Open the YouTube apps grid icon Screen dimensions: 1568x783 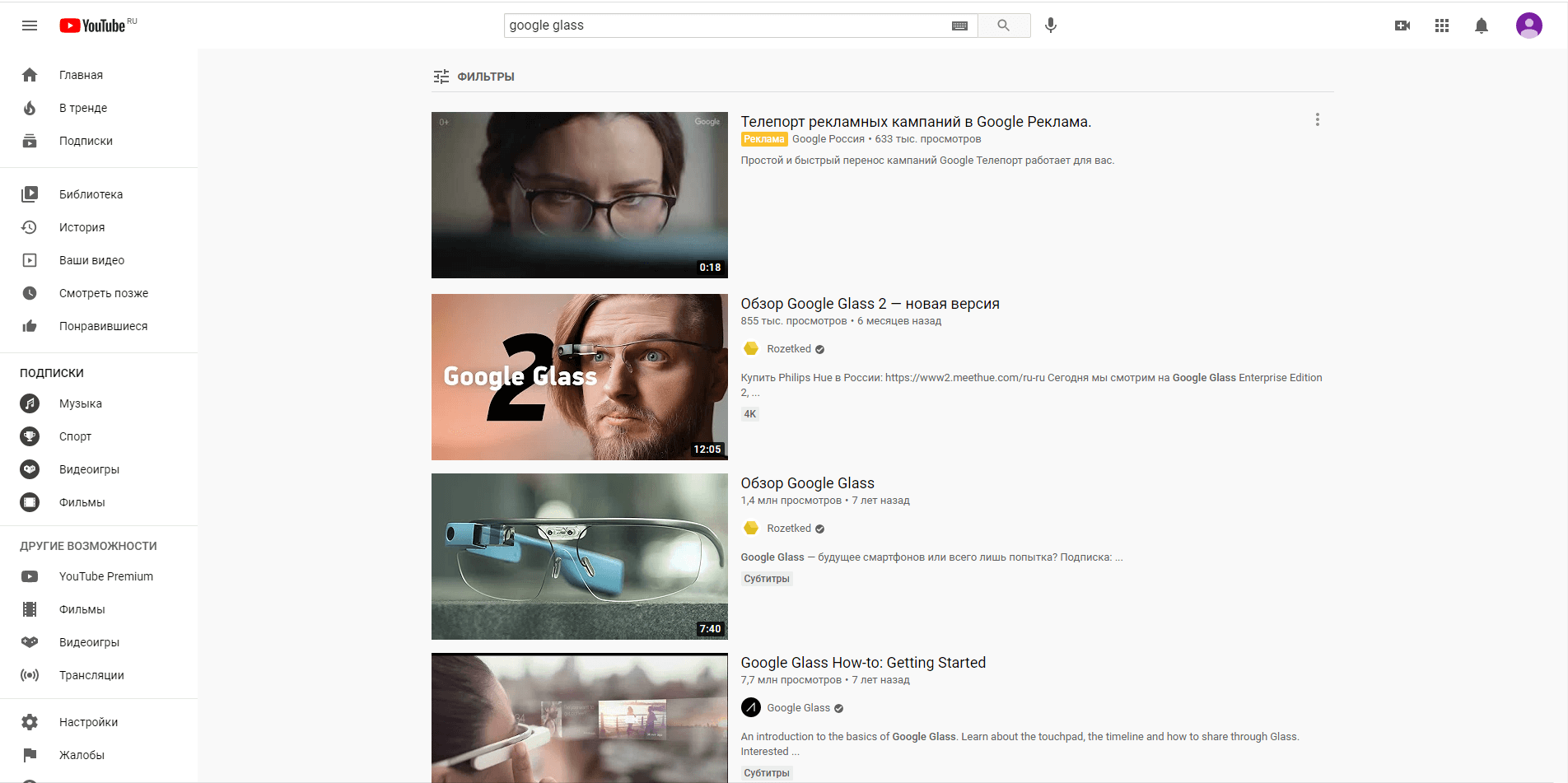point(1442,26)
